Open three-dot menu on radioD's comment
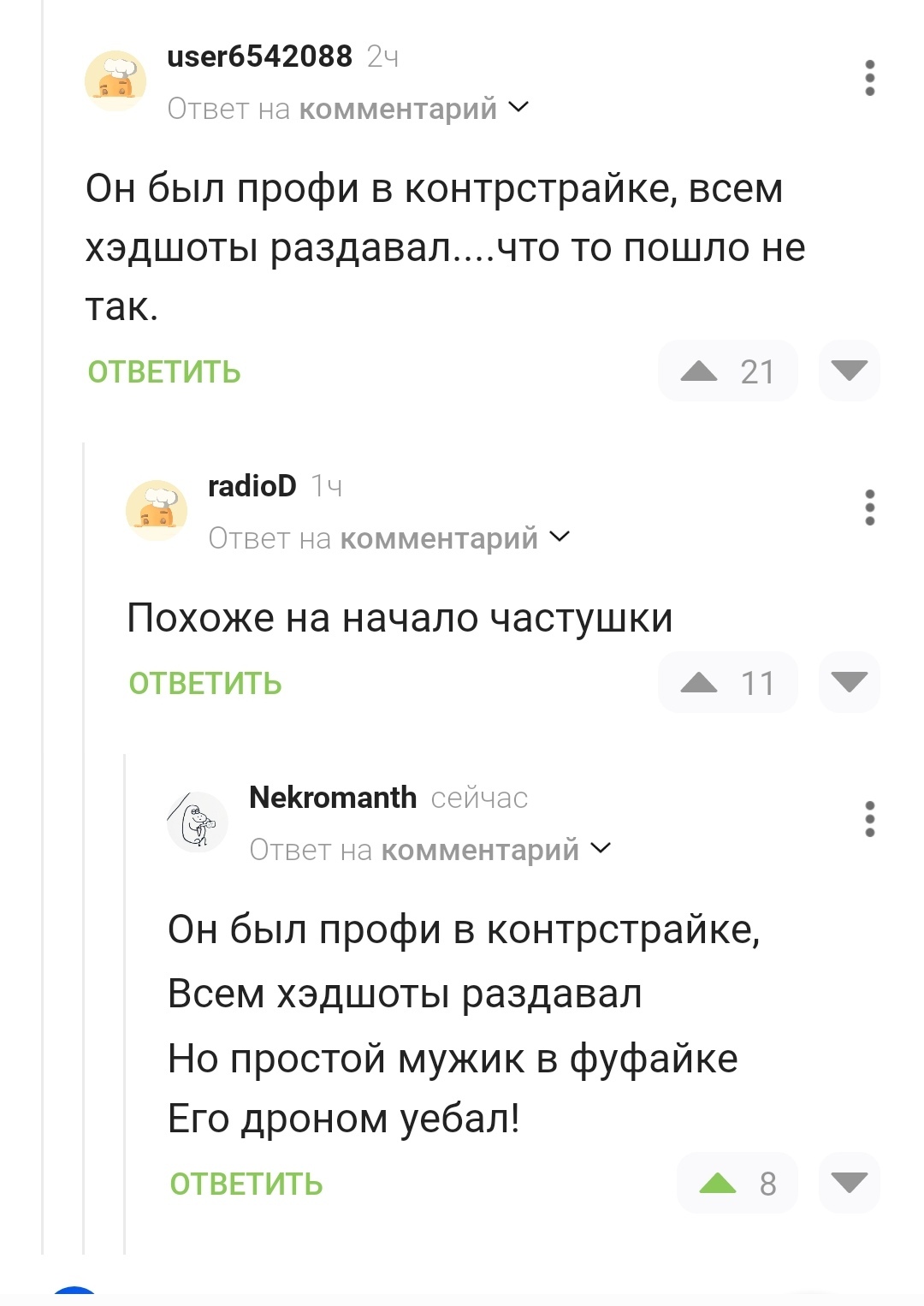This screenshot has height=1306, width=924. [x=869, y=508]
